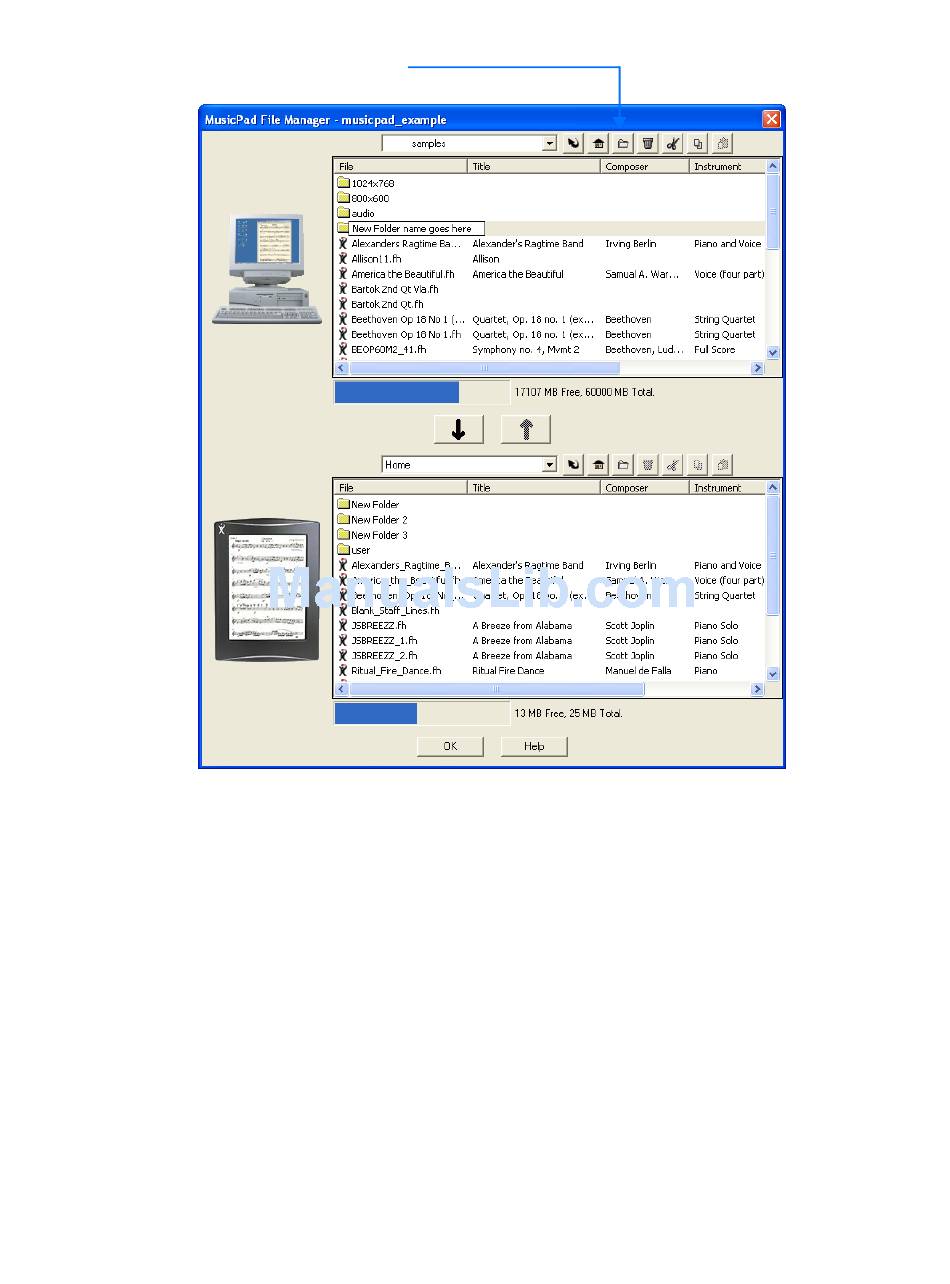Select the 800x600 folder

(364, 198)
